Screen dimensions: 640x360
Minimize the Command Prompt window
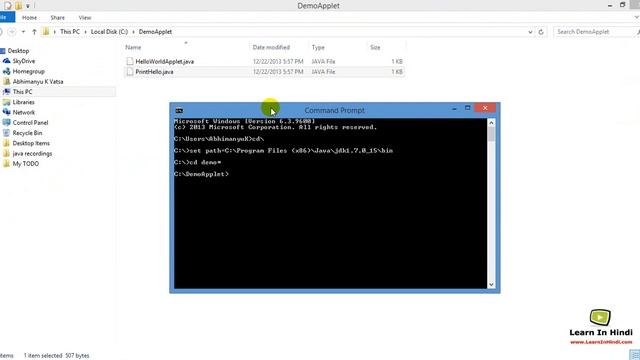(454, 109)
